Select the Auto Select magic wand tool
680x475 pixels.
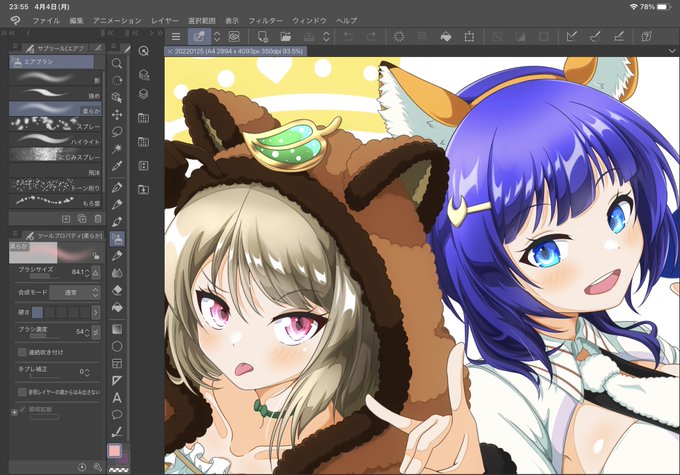coord(117,149)
